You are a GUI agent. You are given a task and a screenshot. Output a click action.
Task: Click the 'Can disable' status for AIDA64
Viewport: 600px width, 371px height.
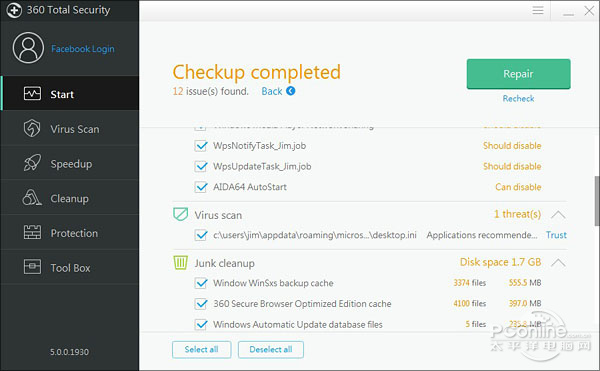518,187
